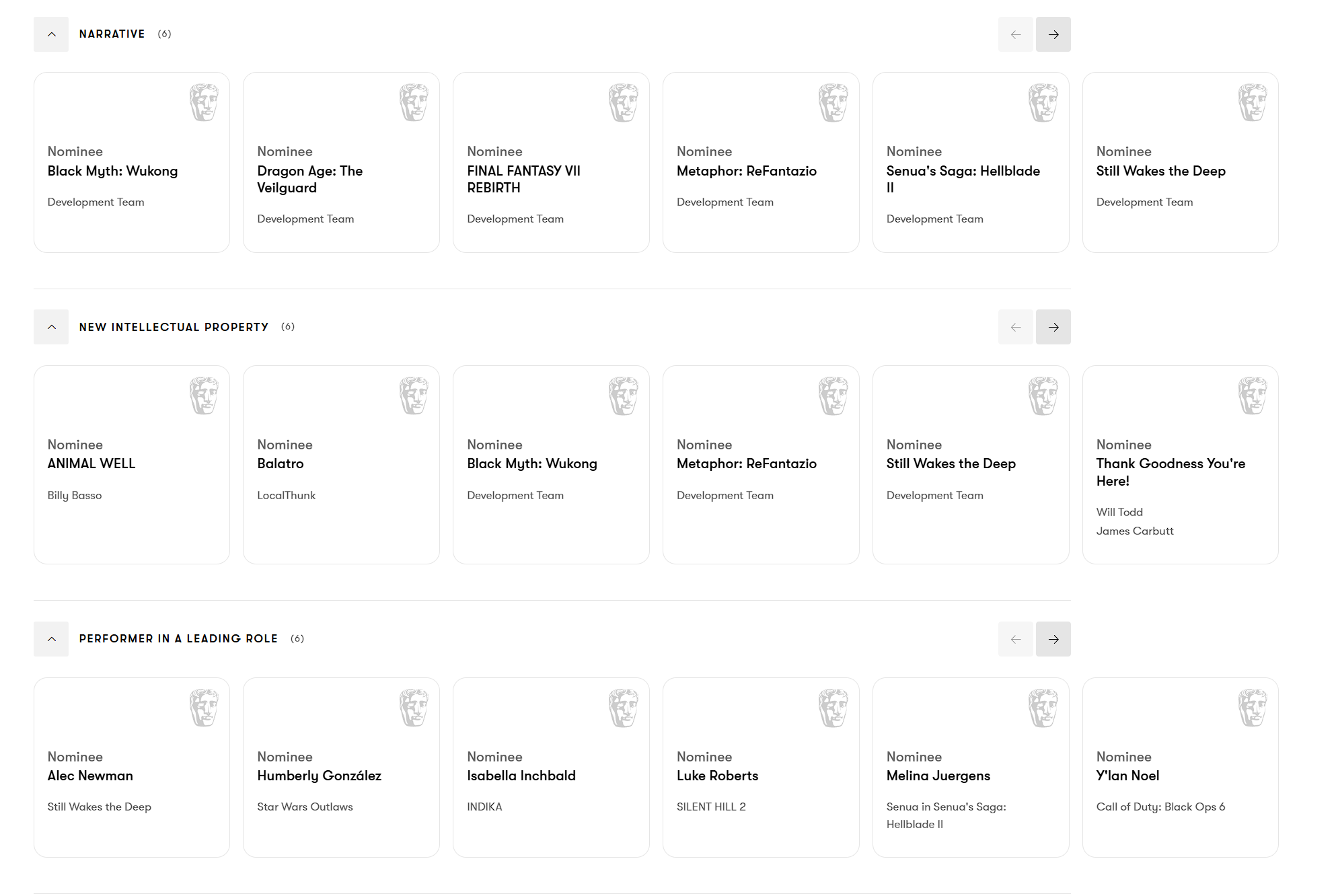The height and width of the screenshot is (896, 1336).
Task: Open FINAL FANTASY VII REBIRTH nominee card
Action: tap(523, 179)
